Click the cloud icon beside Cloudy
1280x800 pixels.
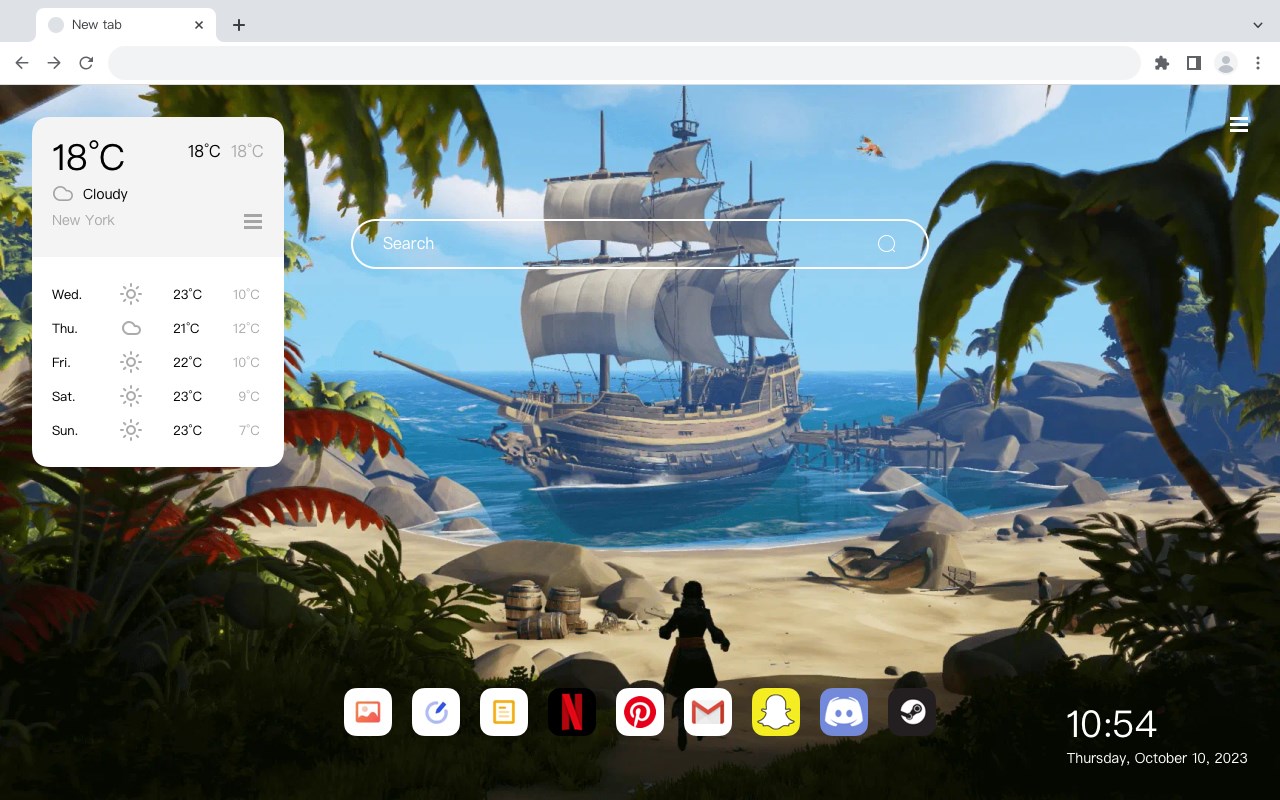tap(63, 194)
